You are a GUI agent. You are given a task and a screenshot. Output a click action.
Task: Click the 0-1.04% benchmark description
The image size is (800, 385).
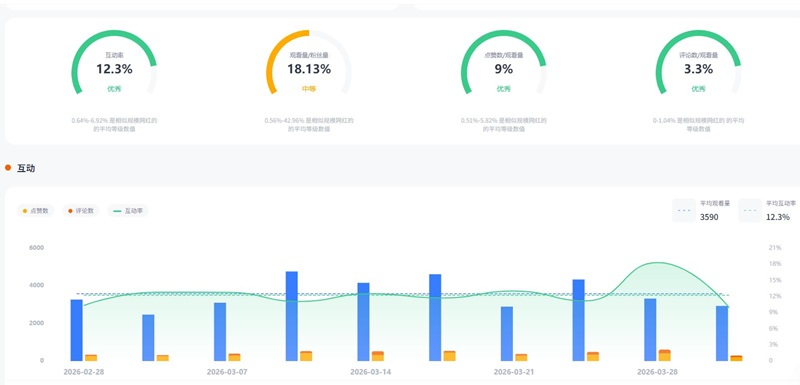tap(698, 125)
